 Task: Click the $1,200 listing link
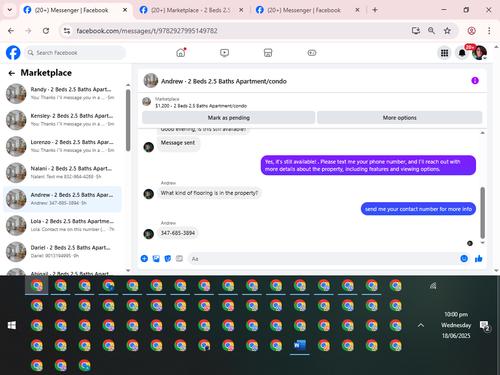point(201,106)
